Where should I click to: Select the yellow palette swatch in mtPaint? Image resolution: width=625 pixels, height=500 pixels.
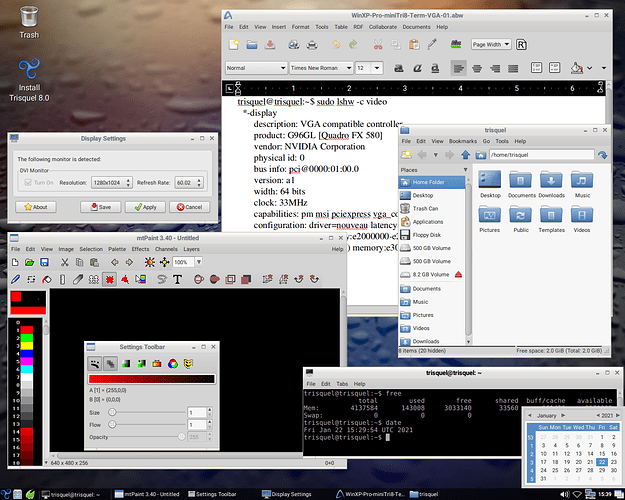pos(27,345)
